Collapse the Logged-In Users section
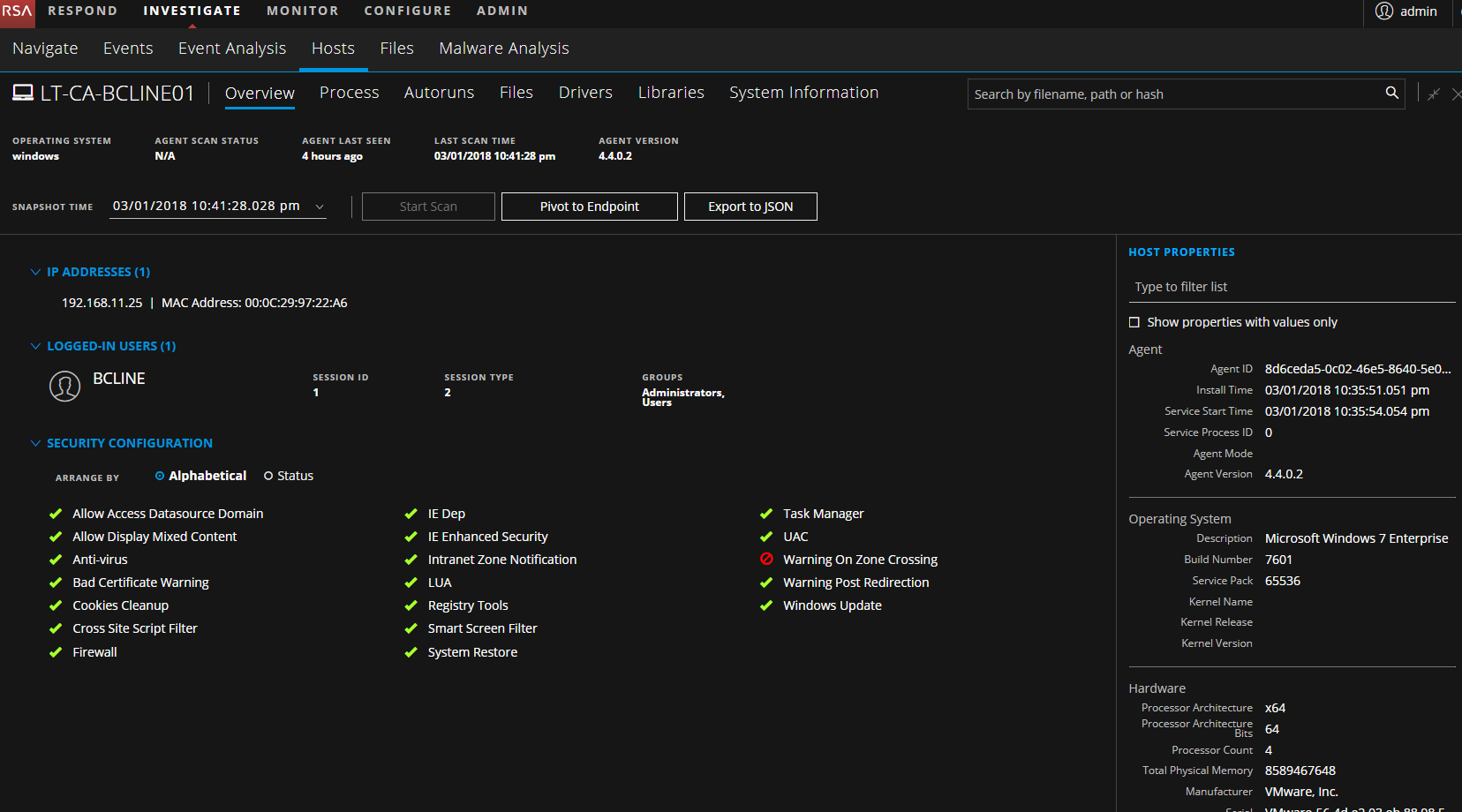The width and height of the screenshot is (1462, 812). [35, 346]
